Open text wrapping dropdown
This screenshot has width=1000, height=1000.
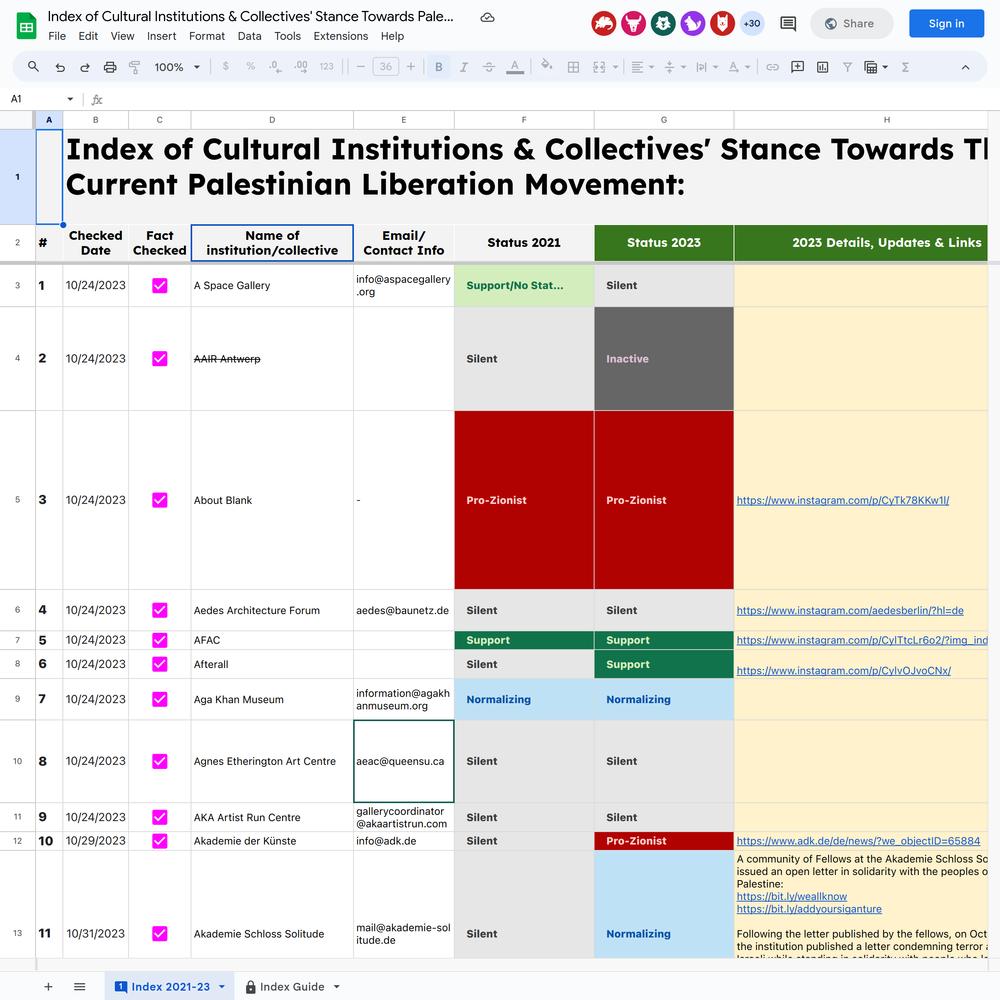click(x=707, y=67)
